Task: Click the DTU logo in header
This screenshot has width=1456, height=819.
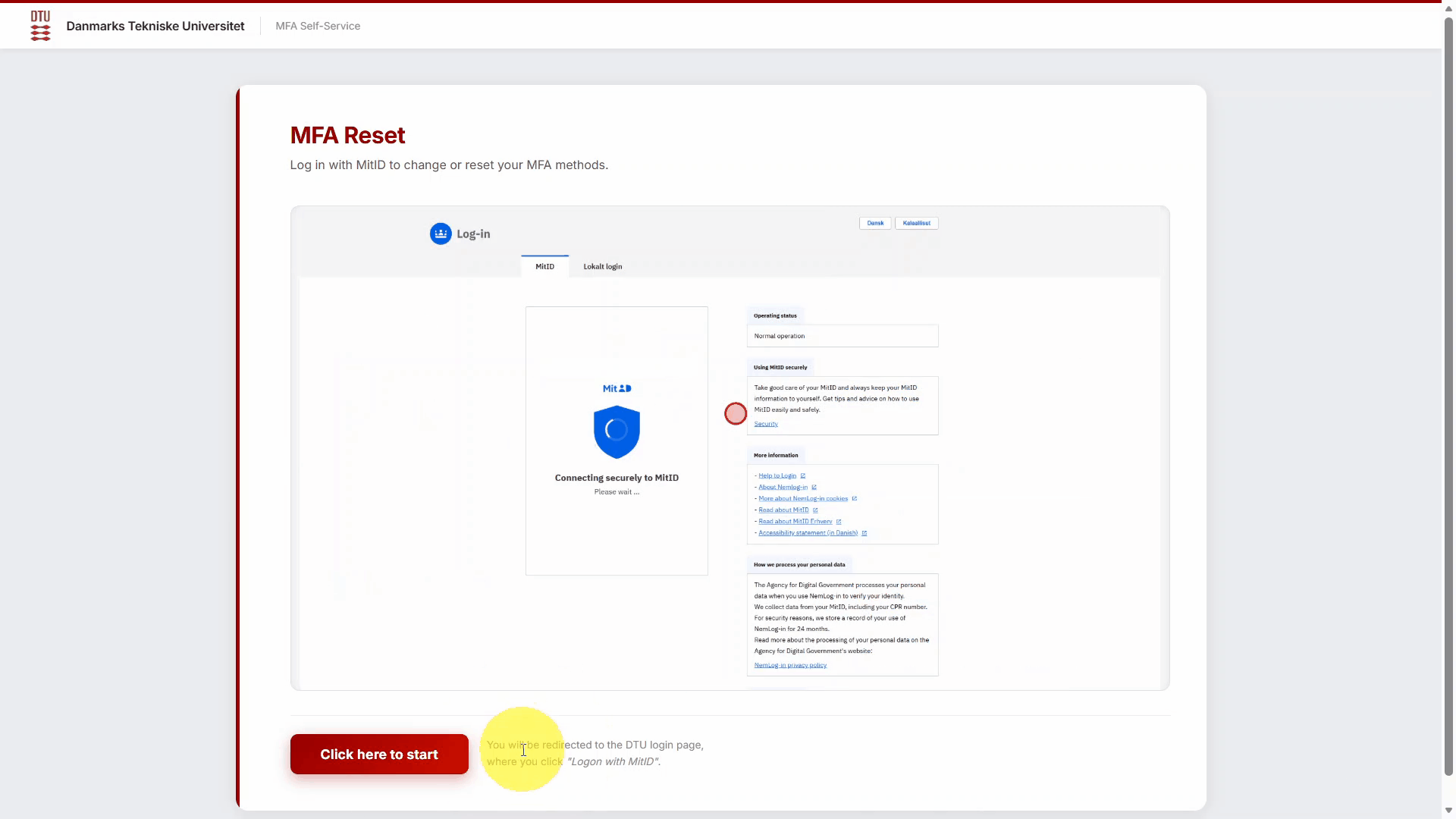Action: tap(40, 26)
